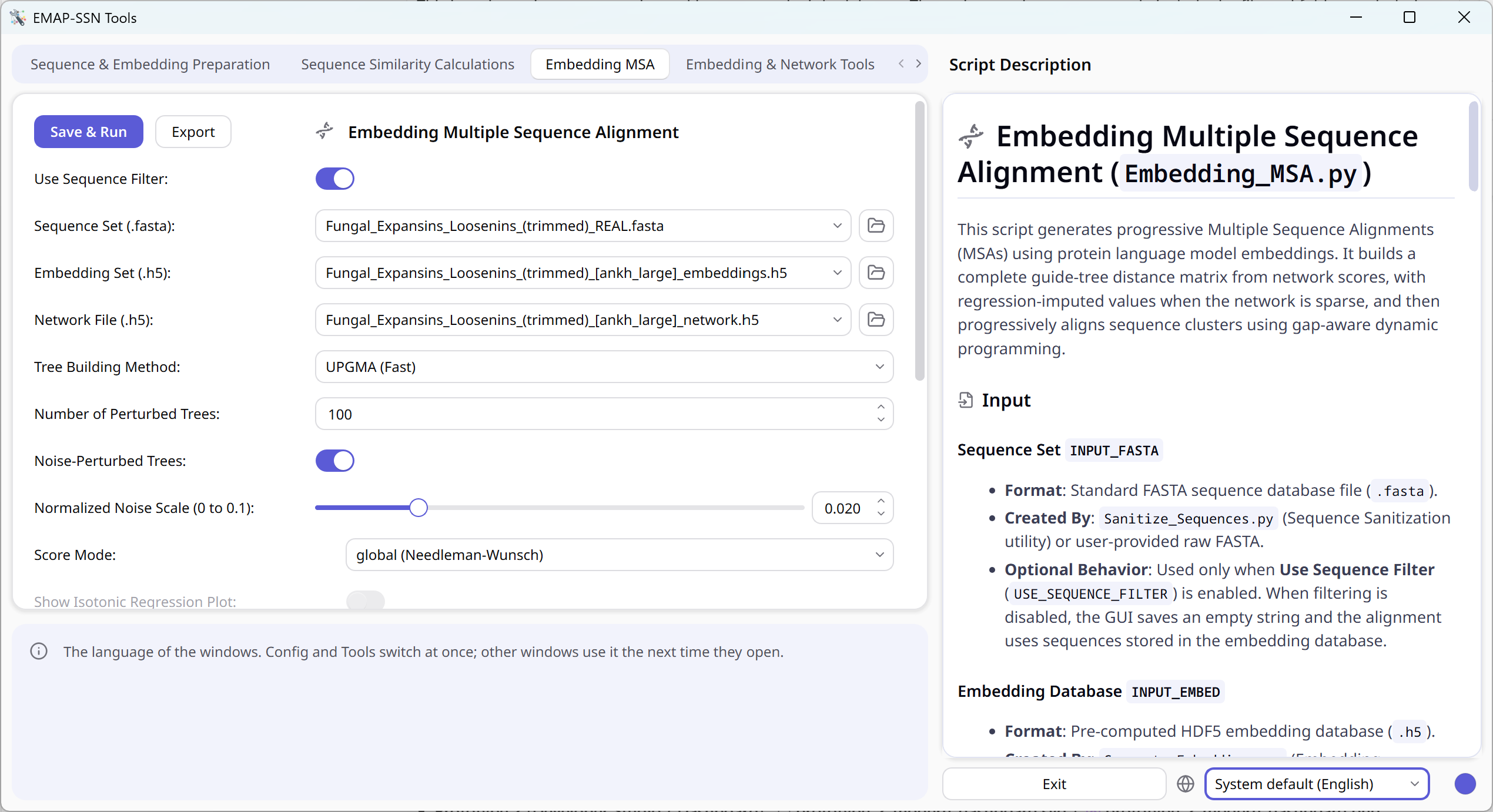Increase the 0.020 noise scale value
1493x812 pixels.
click(881, 501)
